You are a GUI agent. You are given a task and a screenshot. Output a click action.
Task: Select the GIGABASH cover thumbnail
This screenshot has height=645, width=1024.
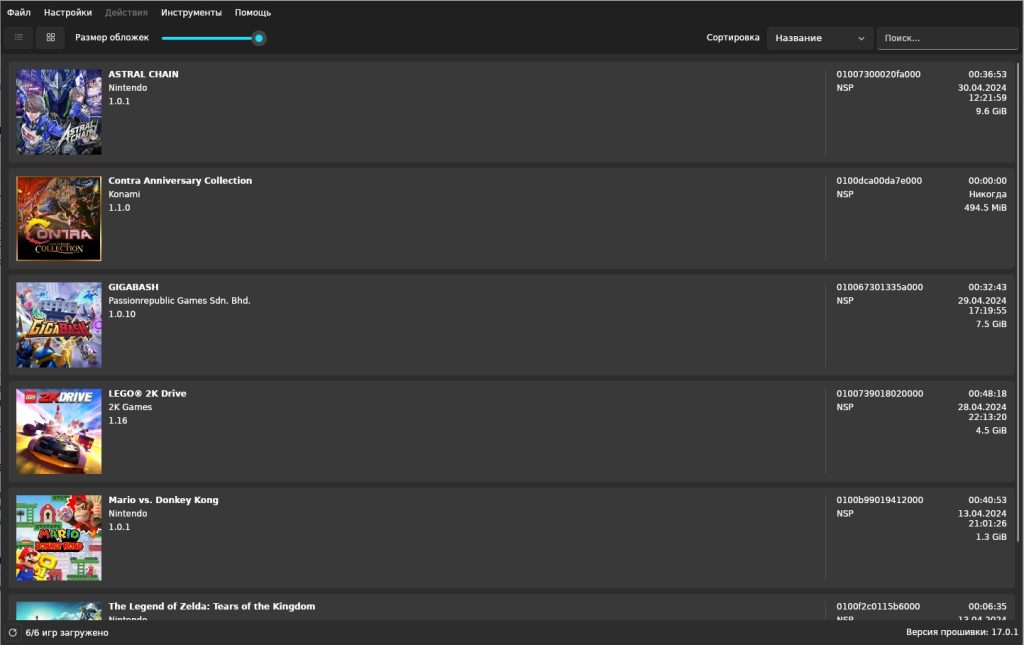tap(59, 325)
